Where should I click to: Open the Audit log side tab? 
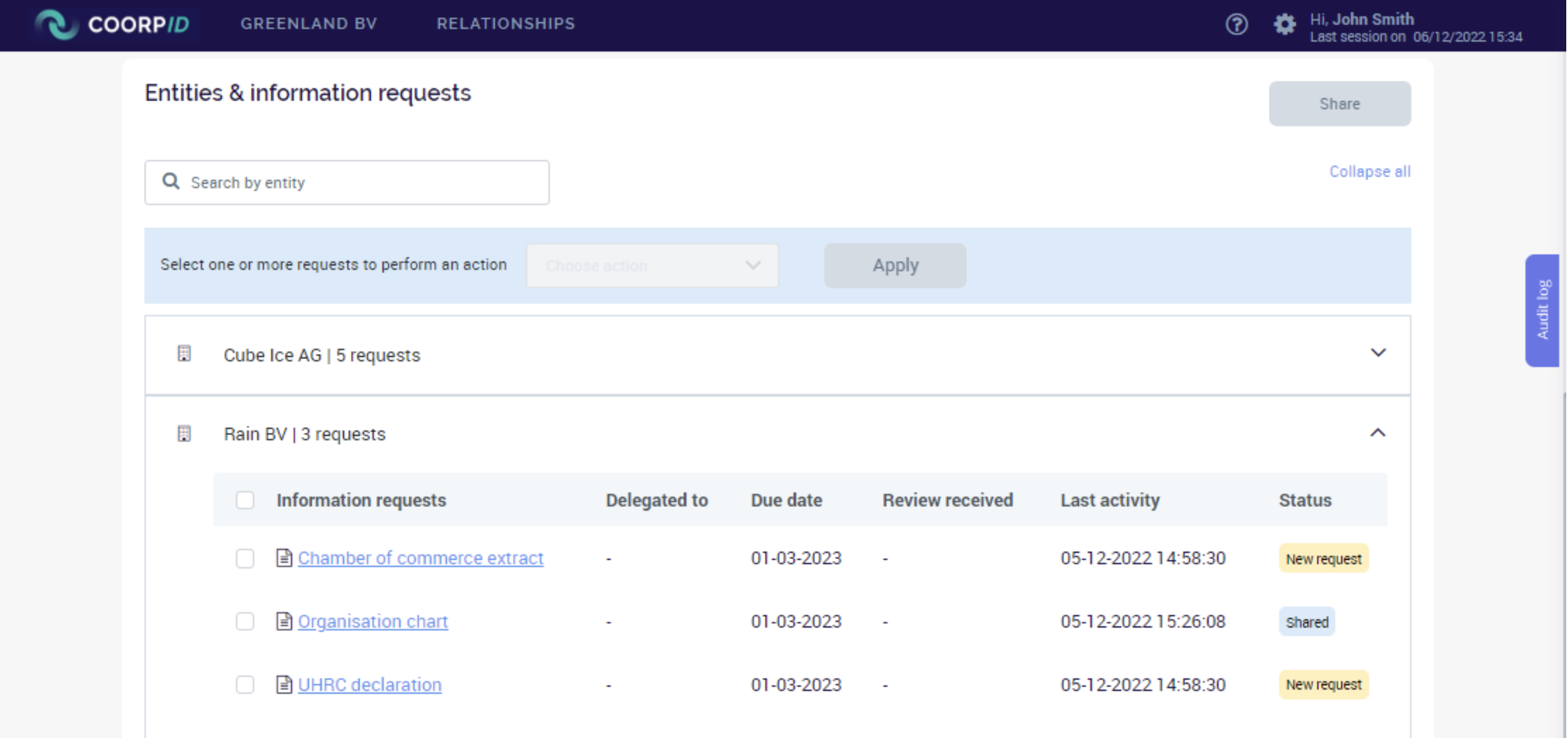point(1543,310)
